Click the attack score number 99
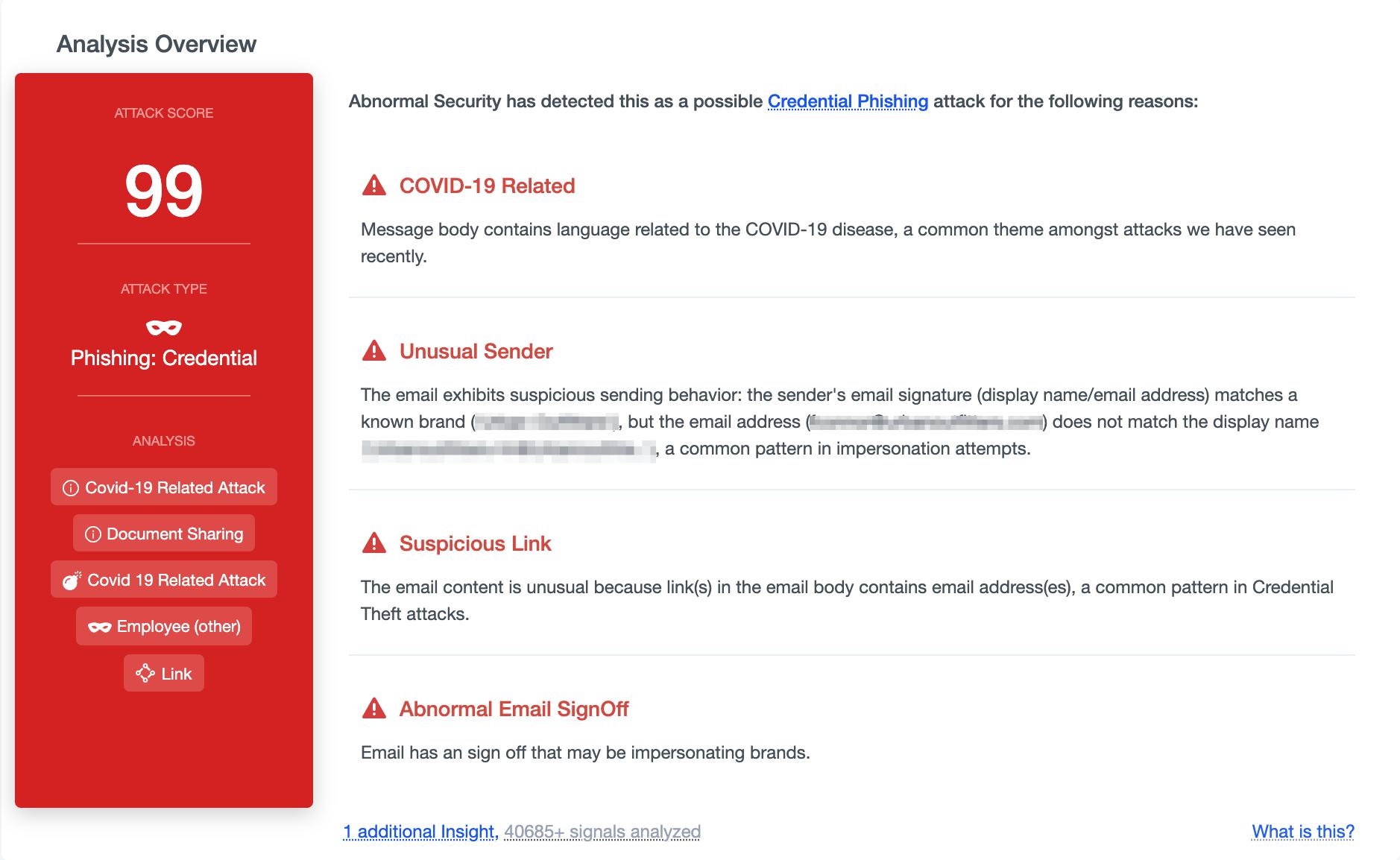The image size is (1400, 860). click(164, 192)
